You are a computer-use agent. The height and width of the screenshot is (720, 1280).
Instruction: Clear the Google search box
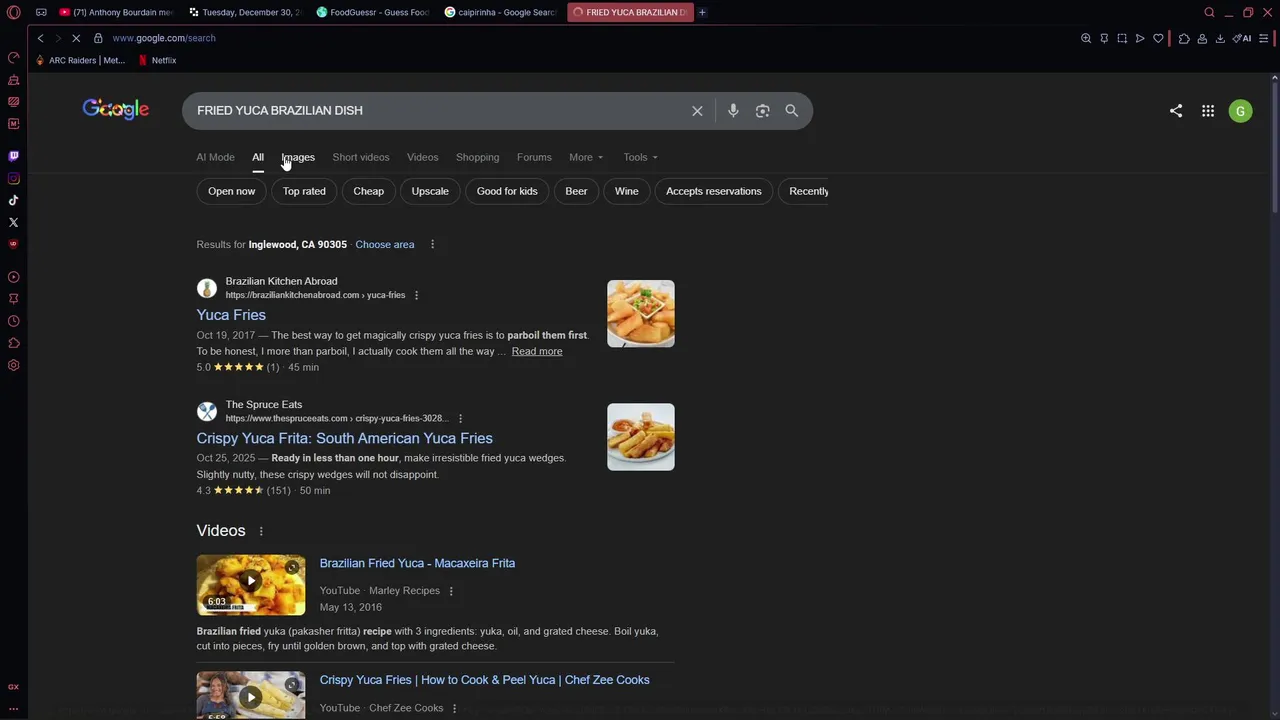point(697,111)
